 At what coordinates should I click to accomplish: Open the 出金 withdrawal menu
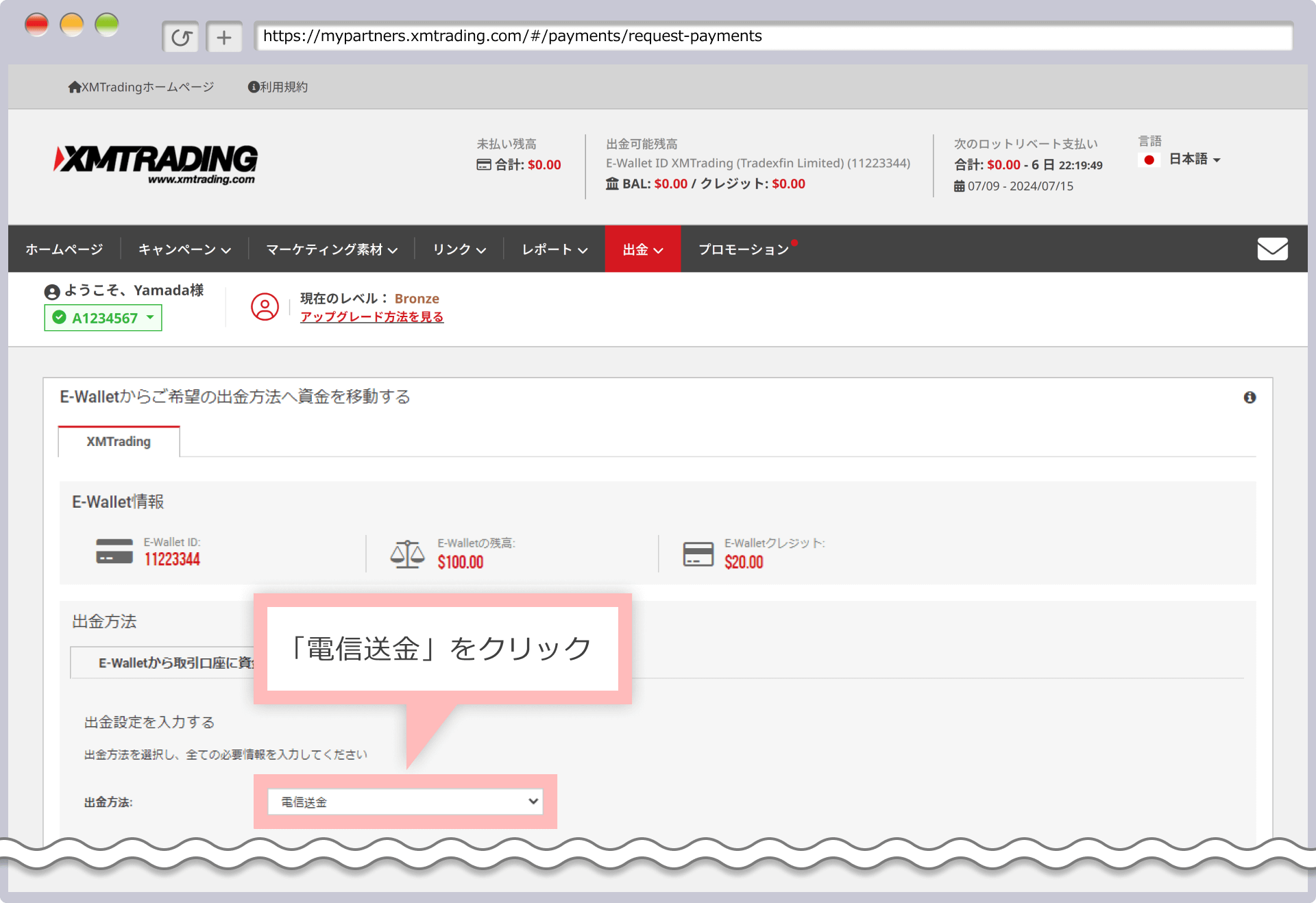point(643,249)
